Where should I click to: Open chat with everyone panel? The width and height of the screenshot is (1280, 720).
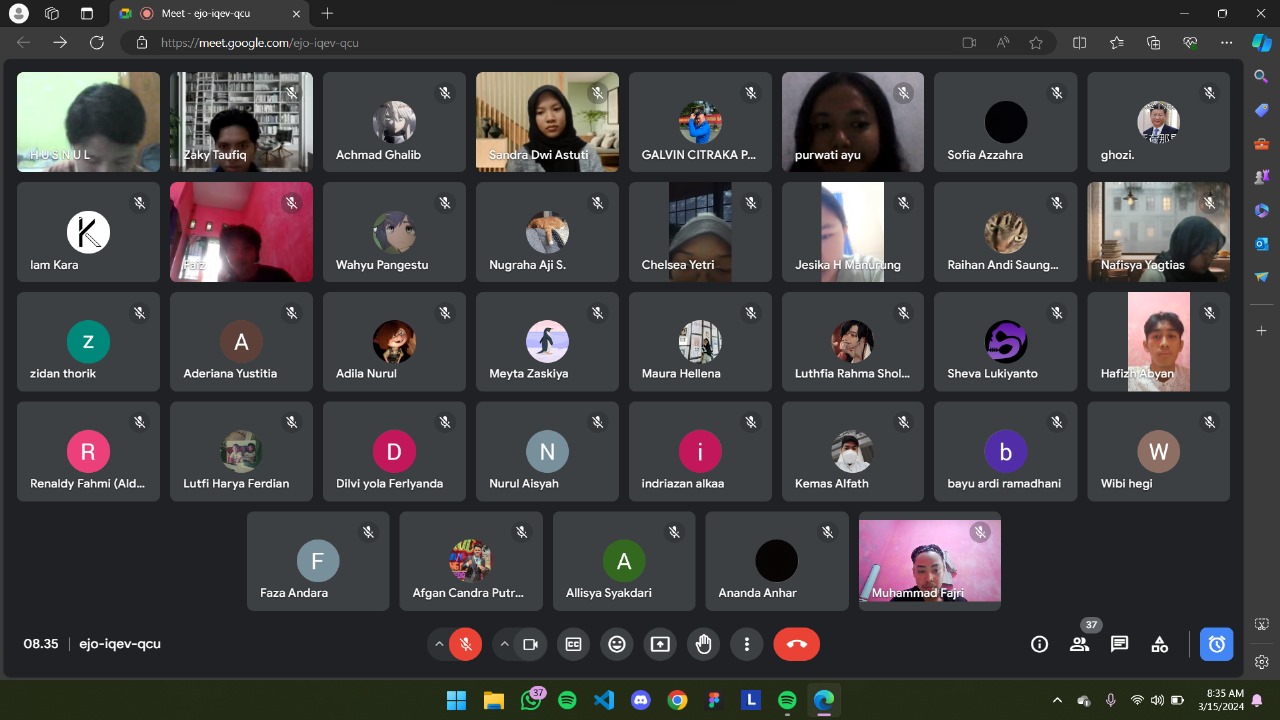click(x=1119, y=645)
